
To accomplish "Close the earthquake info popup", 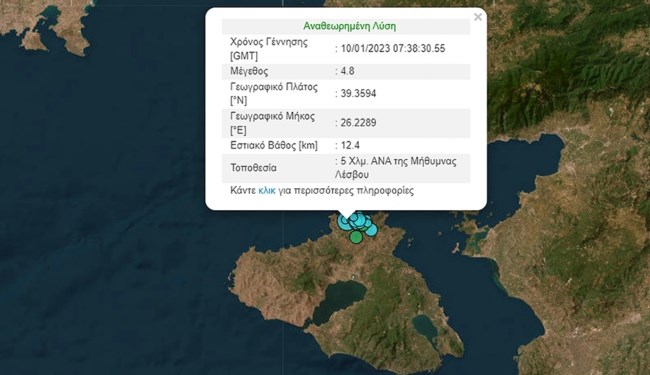I will coord(478,17).
